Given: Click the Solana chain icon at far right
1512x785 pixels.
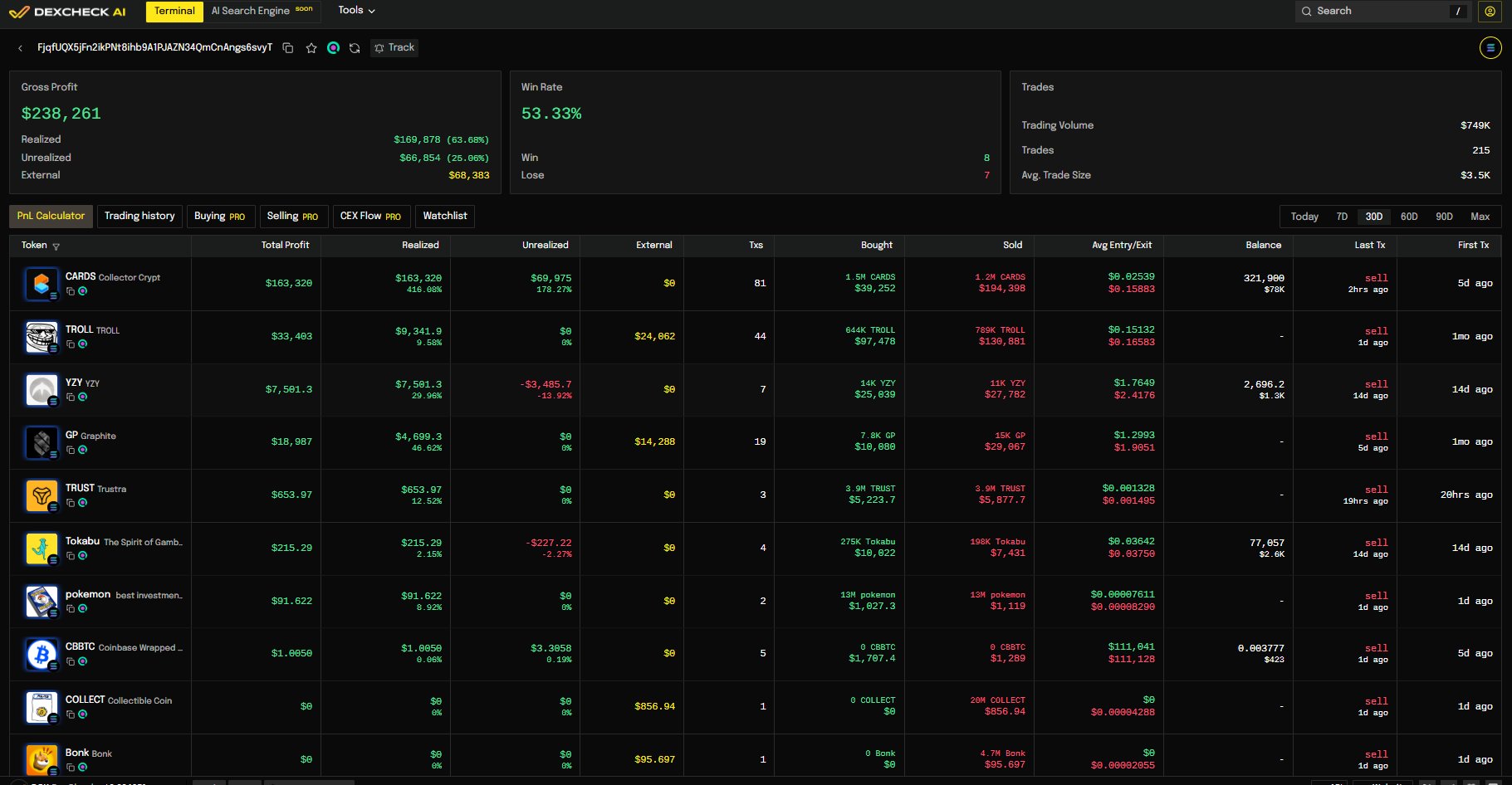Looking at the screenshot, I should point(1490,48).
